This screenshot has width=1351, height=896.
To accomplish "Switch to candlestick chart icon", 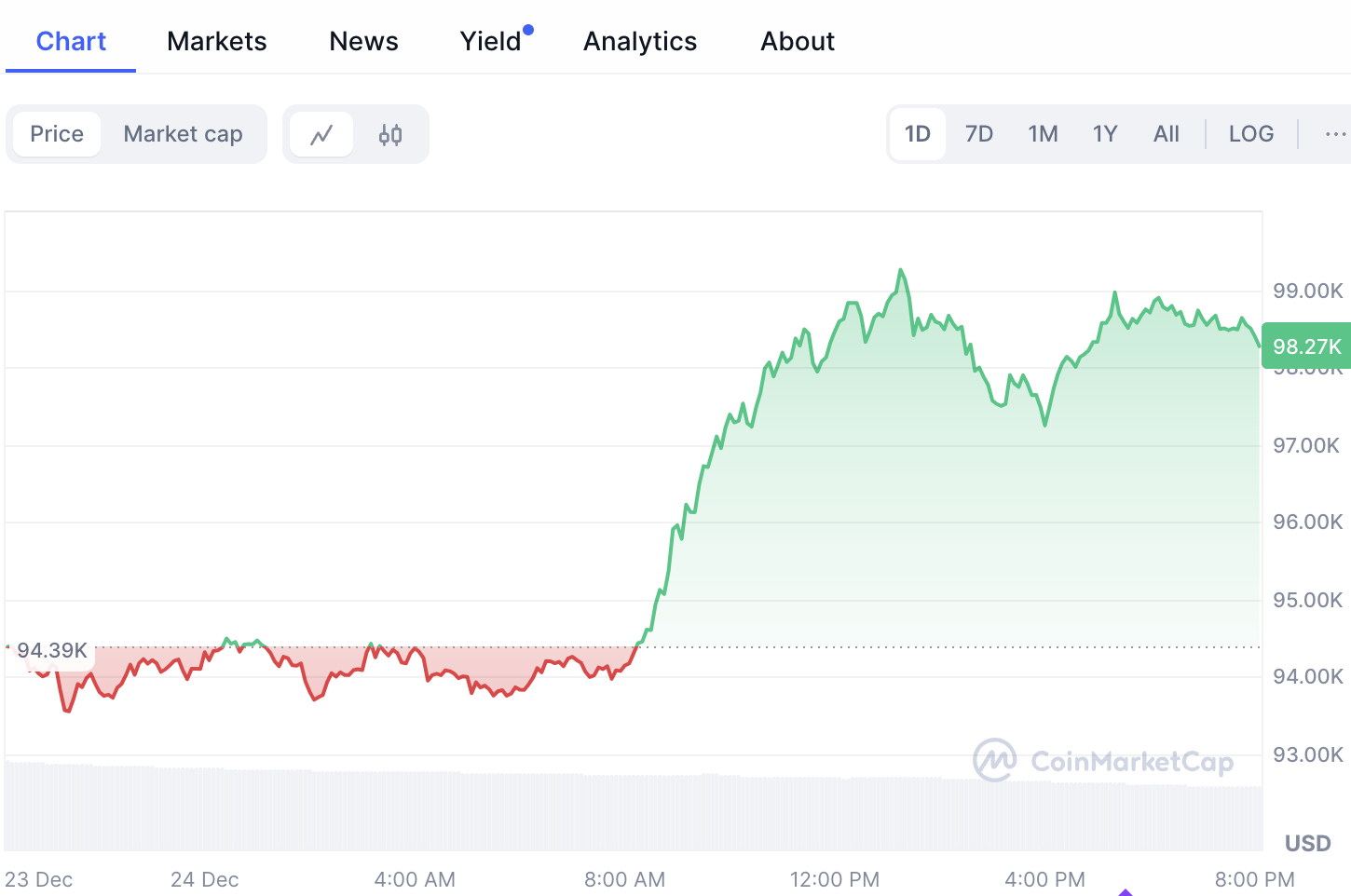I will 390,135.
